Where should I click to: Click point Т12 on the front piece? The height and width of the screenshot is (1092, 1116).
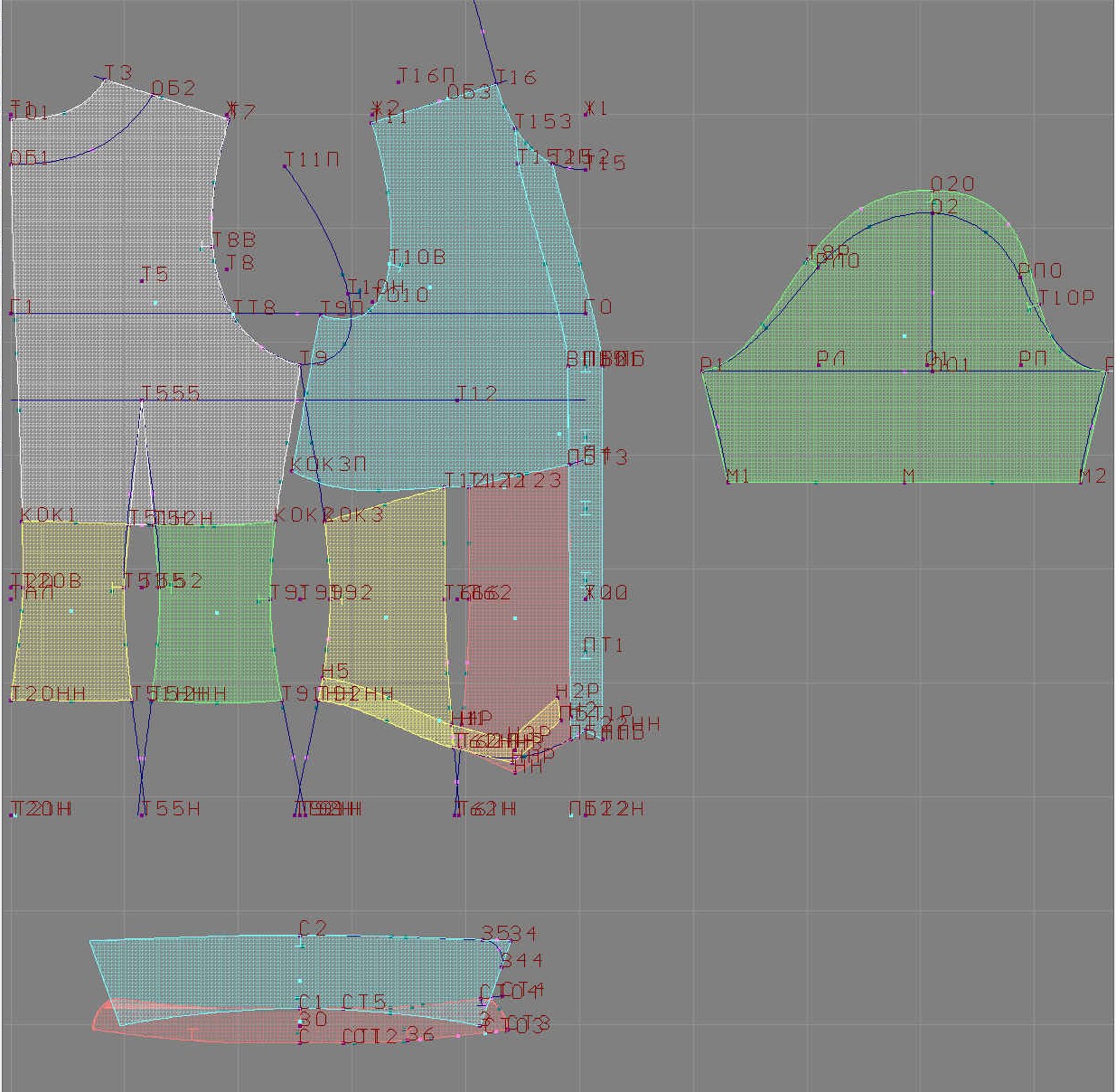click(x=458, y=399)
